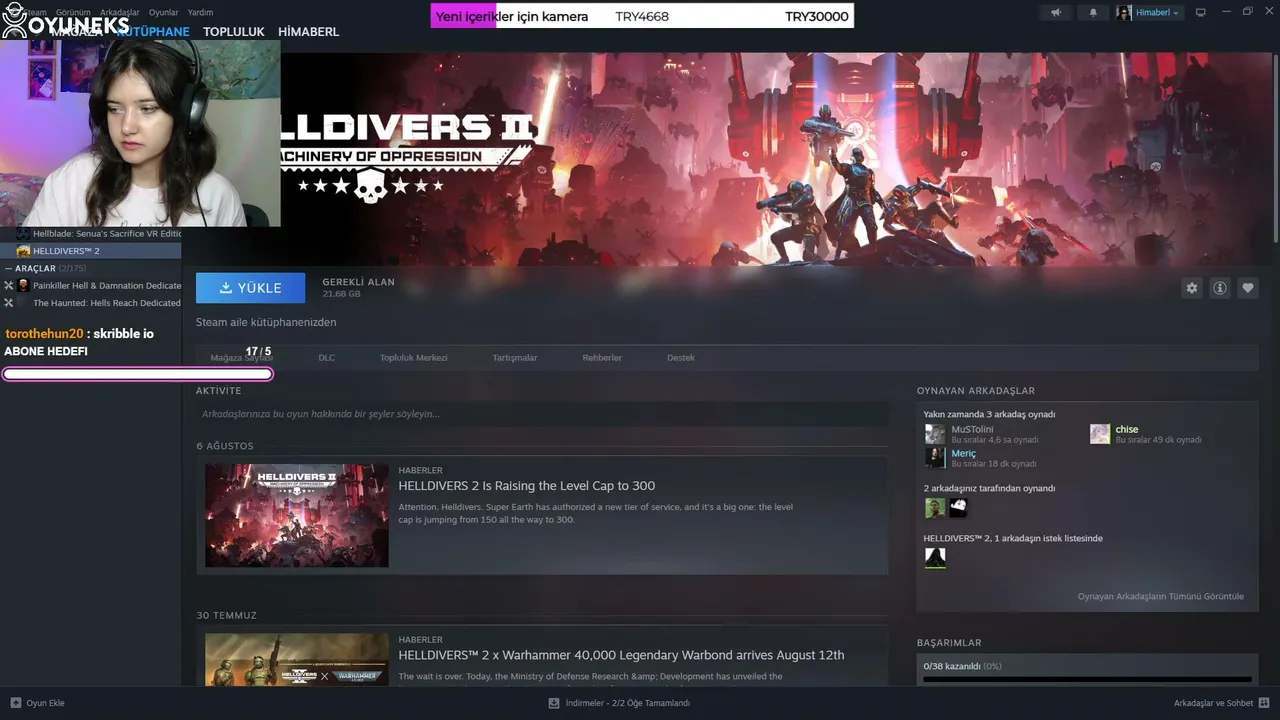Show game info icon
The width and height of the screenshot is (1280, 720).
(x=1220, y=288)
